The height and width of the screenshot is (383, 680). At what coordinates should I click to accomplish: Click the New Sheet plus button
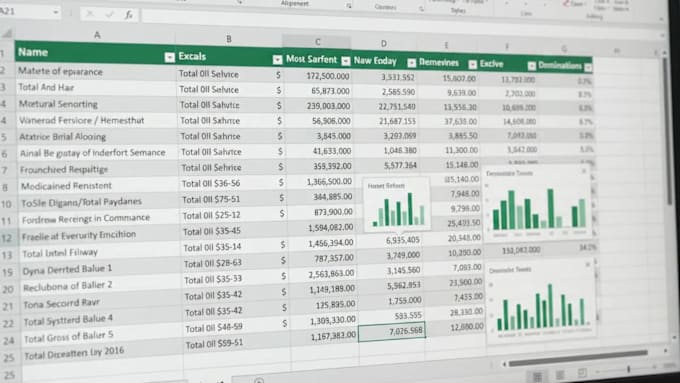pyautogui.click(x=259, y=381)
